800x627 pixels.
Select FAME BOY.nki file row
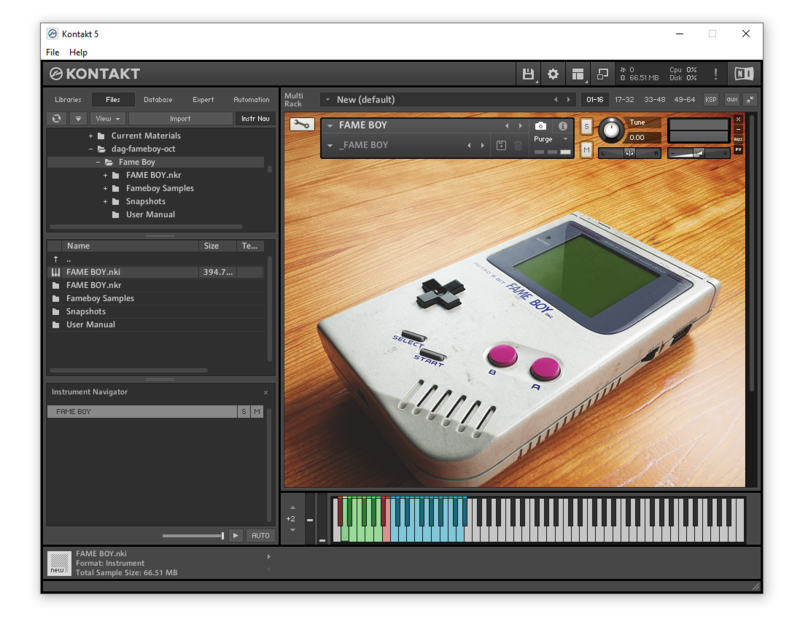tap(156, 272)
